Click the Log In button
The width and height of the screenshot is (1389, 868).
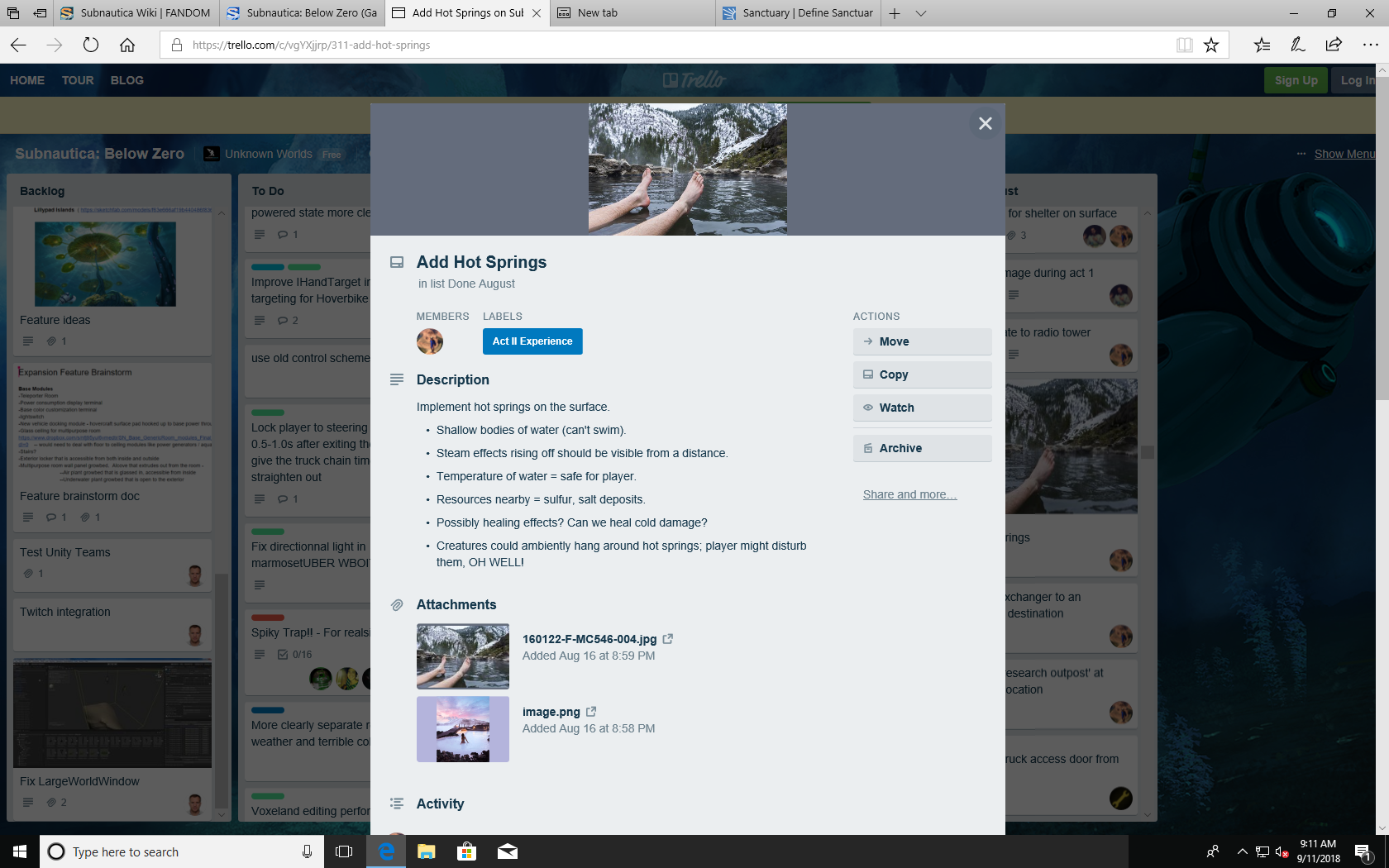click(x=1354, y=80)
